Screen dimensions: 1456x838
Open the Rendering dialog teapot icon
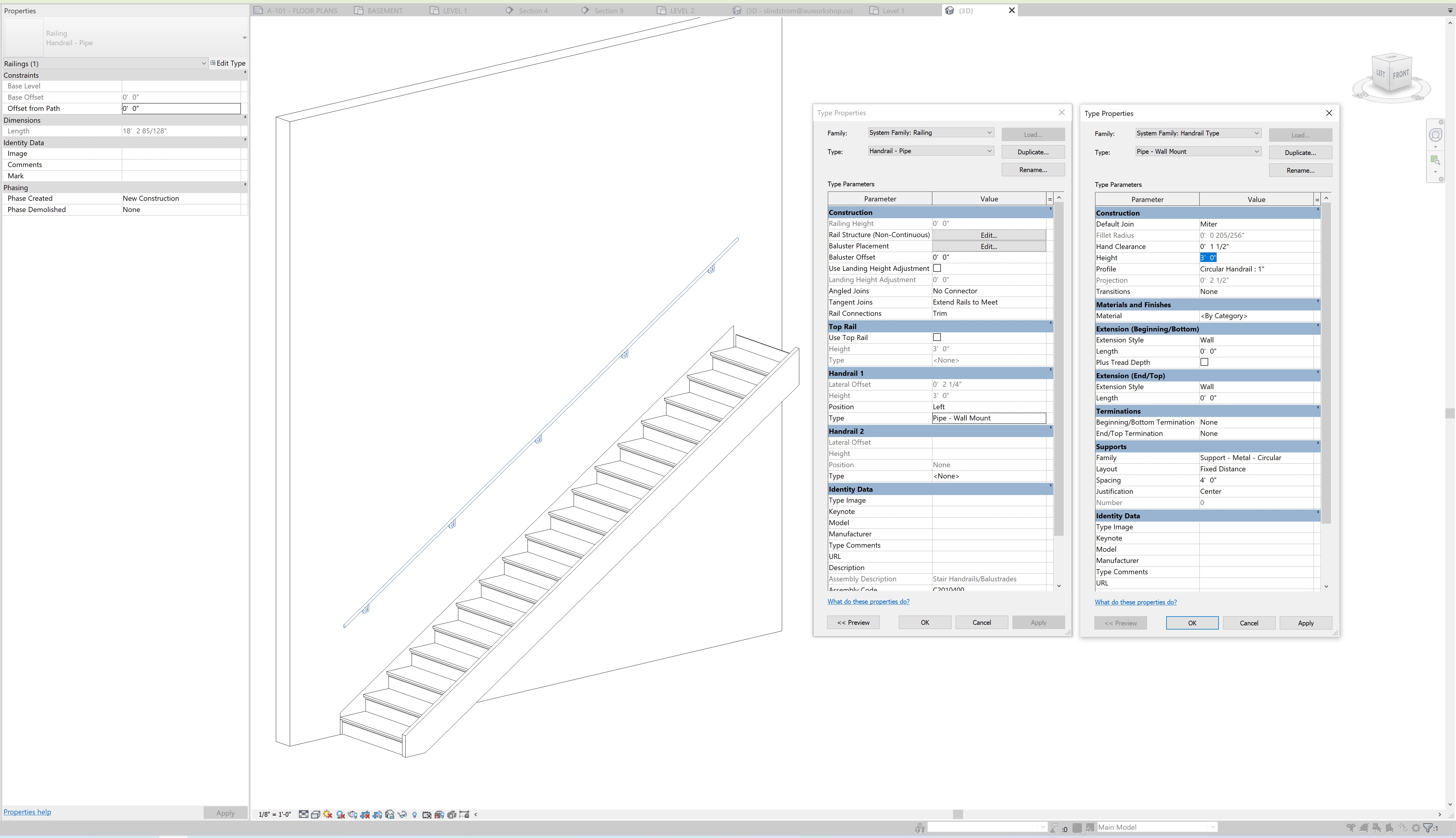click(x=353, y=814)
